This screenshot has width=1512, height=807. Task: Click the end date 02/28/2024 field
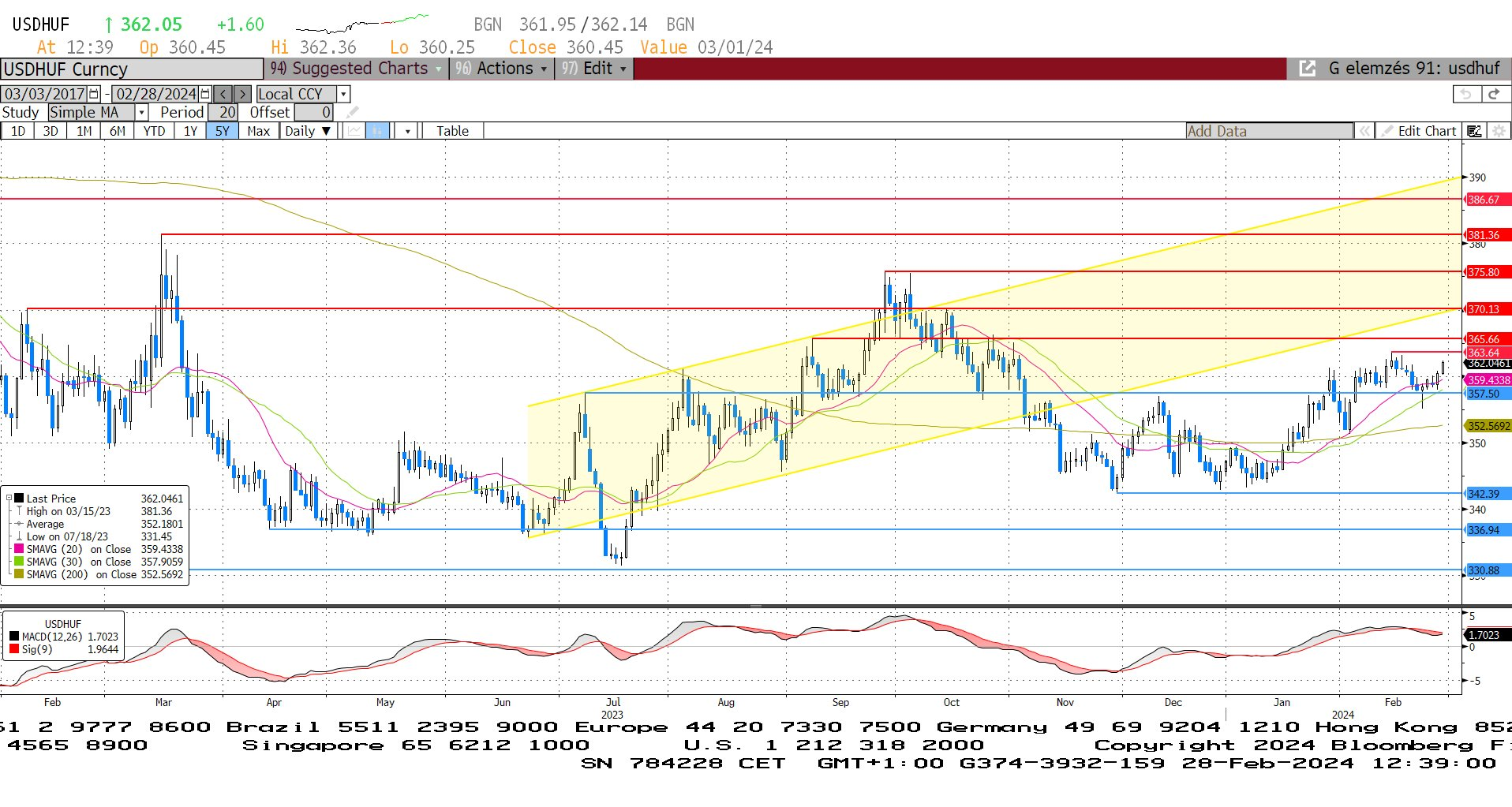(156, 94)
